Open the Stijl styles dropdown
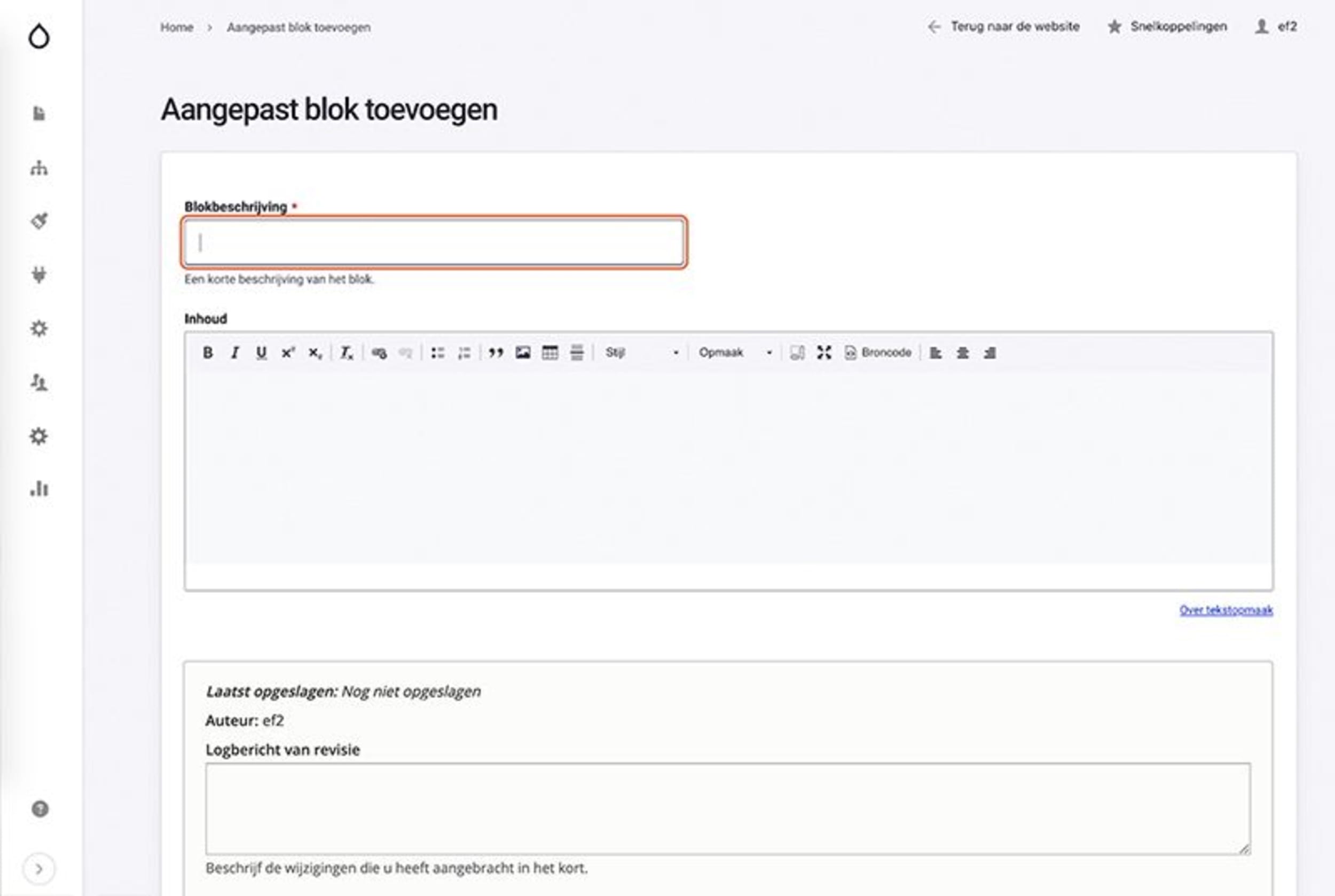 [642, 352]
